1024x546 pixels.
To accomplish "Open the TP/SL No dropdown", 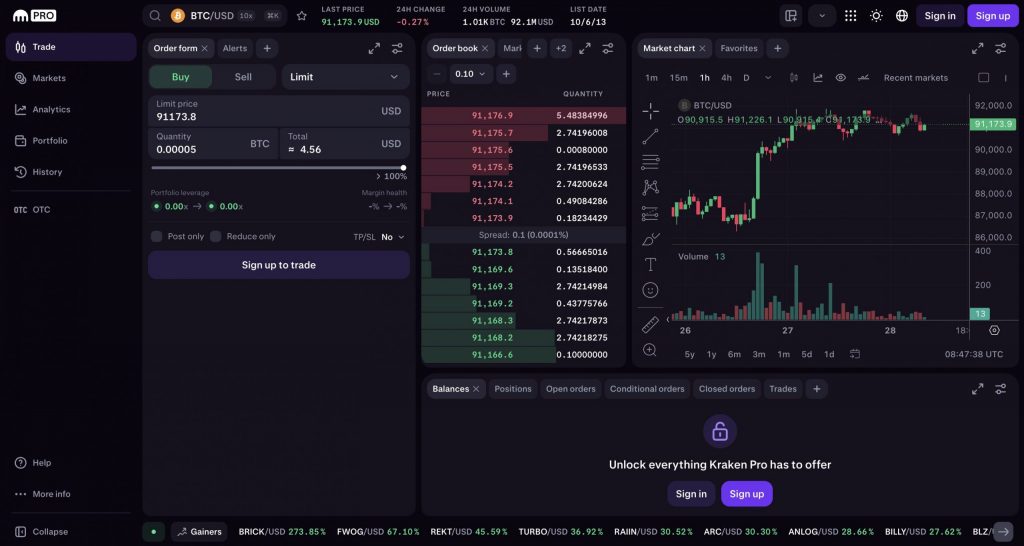I will 393,237.
